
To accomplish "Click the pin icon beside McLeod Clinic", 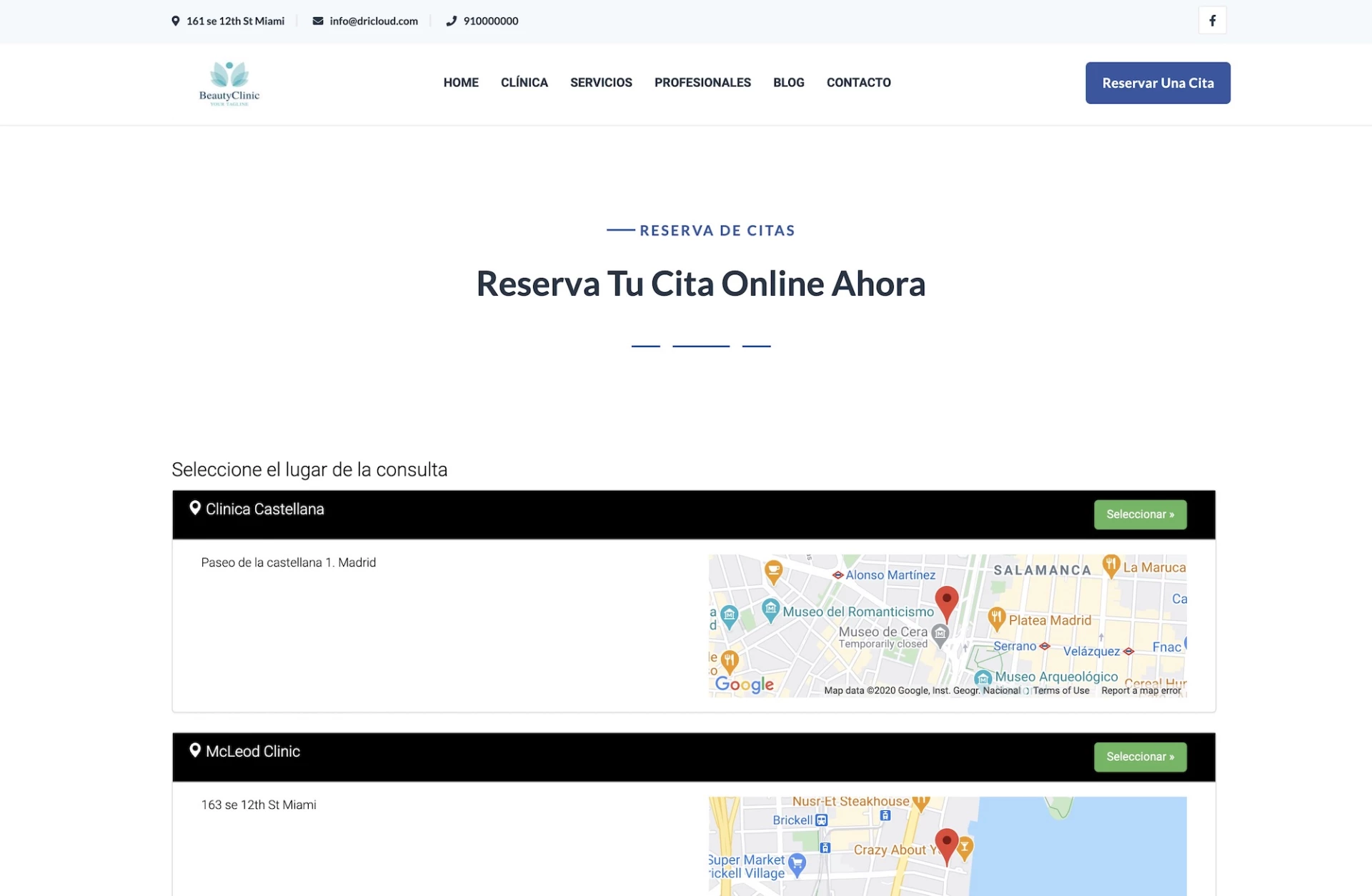I will 195,750.
